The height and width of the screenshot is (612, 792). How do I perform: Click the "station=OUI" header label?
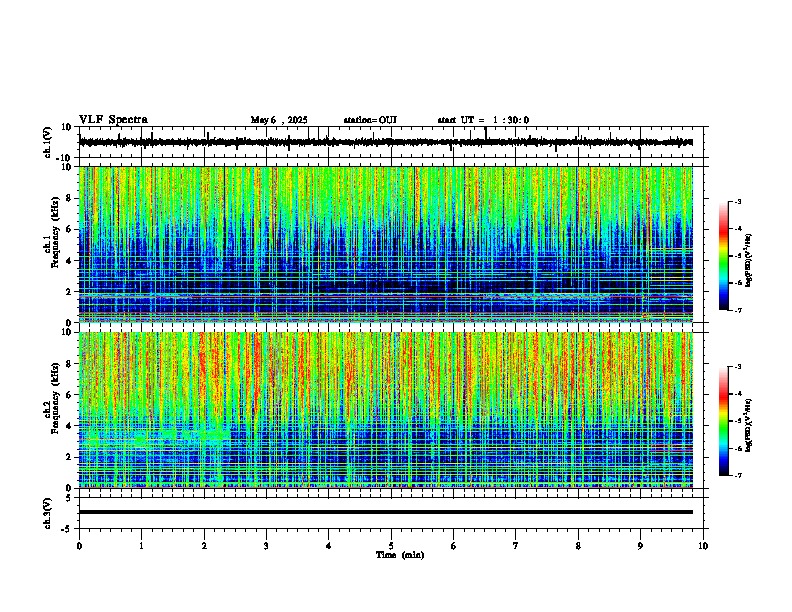[370, 120]
